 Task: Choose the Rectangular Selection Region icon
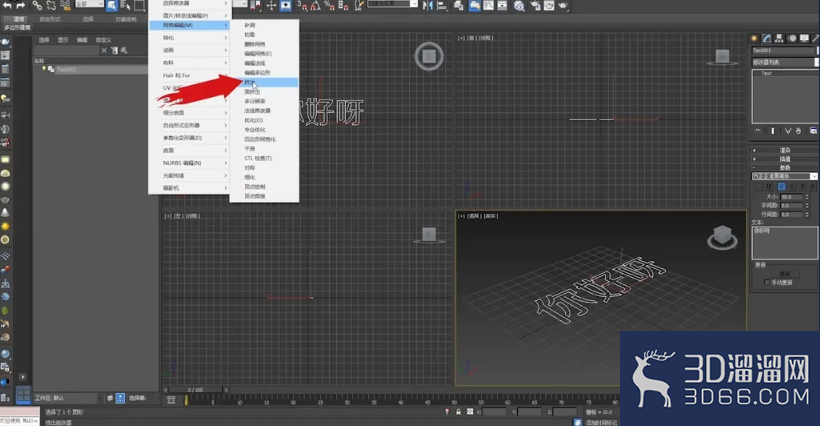tap(140, 6)
